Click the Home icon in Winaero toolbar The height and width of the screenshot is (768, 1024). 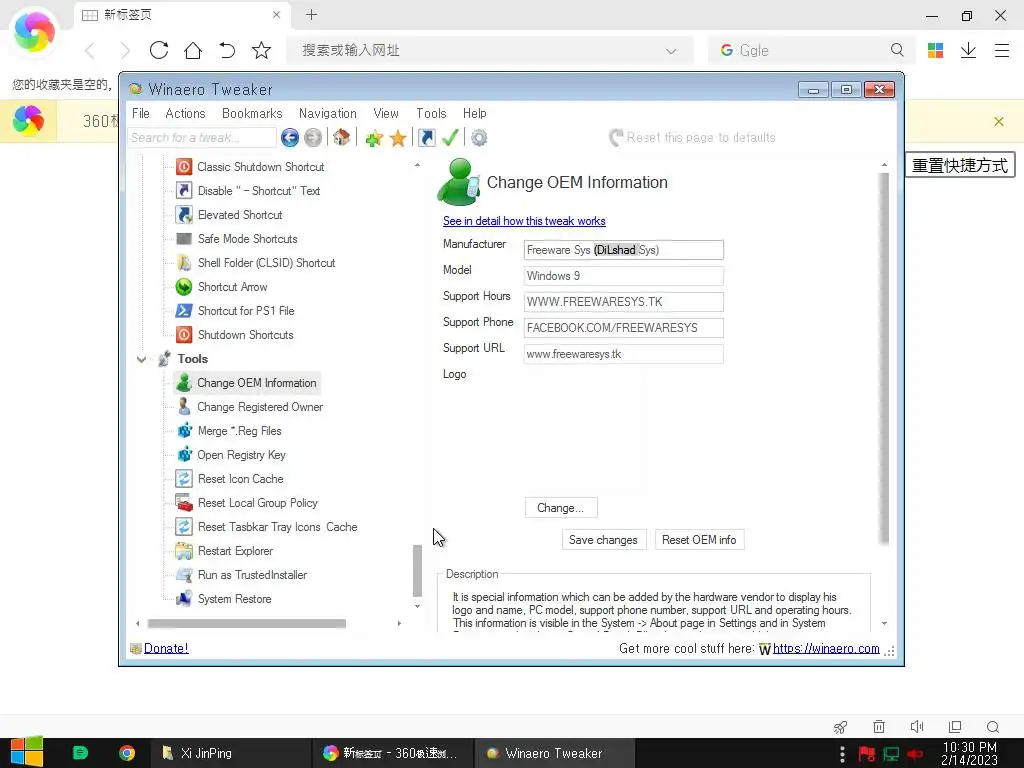pos(341,138)
